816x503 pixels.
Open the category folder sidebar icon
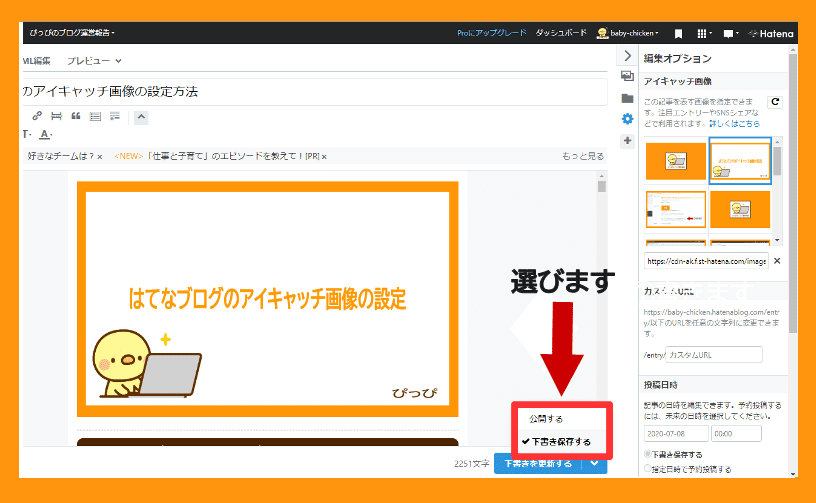pos(628,98)
